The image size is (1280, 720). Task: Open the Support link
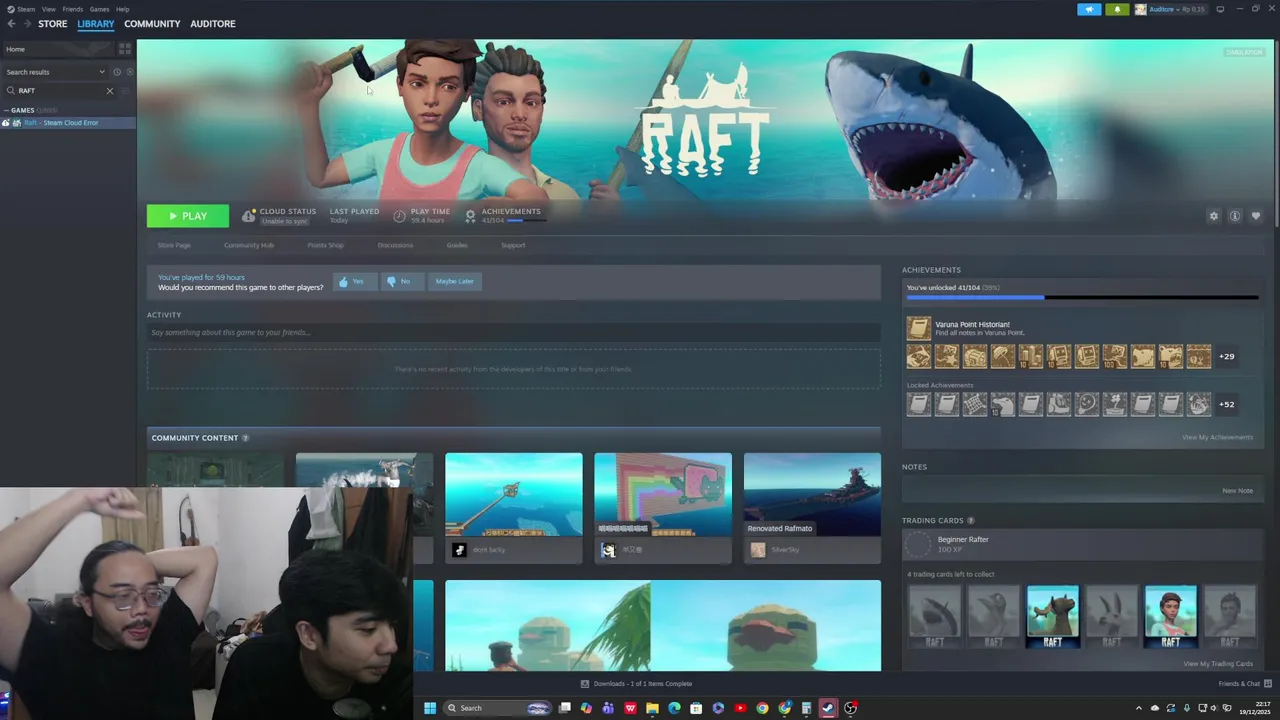tap(513, 245)
